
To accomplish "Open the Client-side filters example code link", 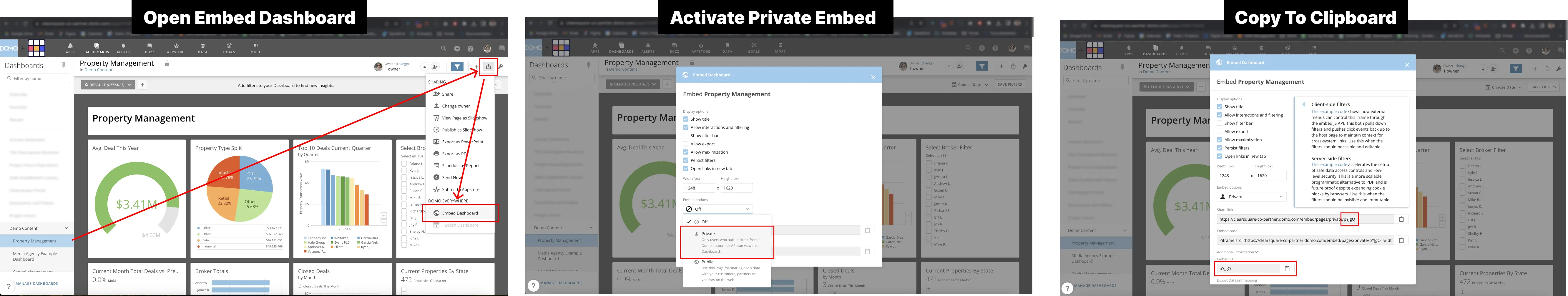I will point(1329,112).
